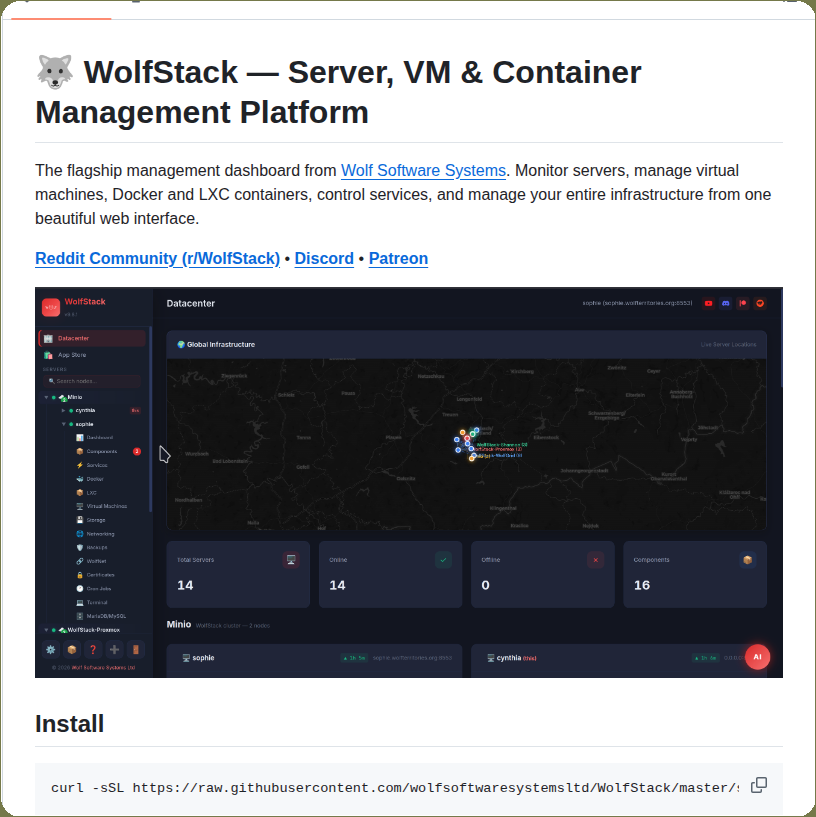Click the Reddit icon in dashboard header

click(760, 303)
